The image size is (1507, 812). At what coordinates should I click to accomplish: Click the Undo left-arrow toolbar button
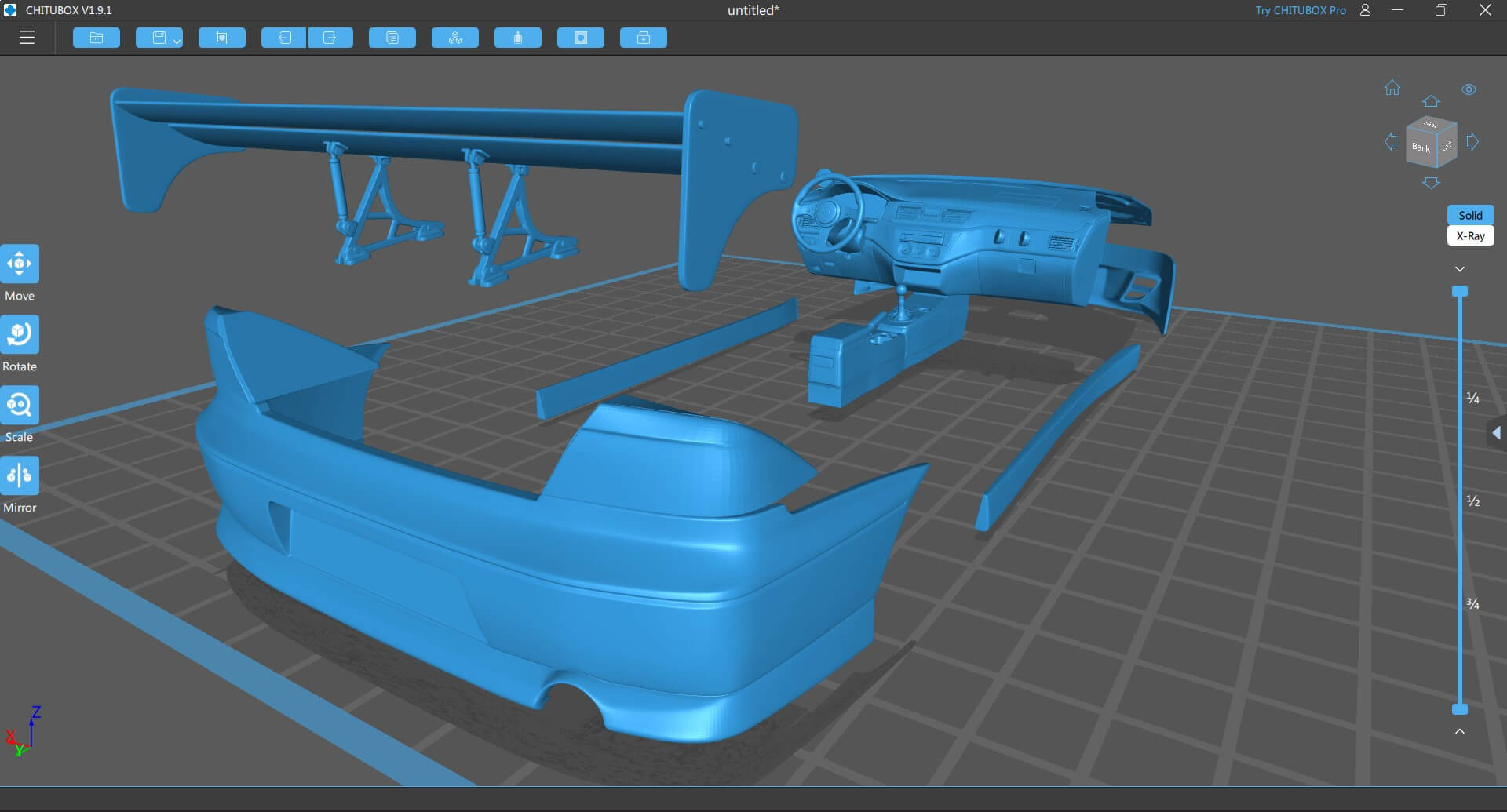tap(284, 38)
